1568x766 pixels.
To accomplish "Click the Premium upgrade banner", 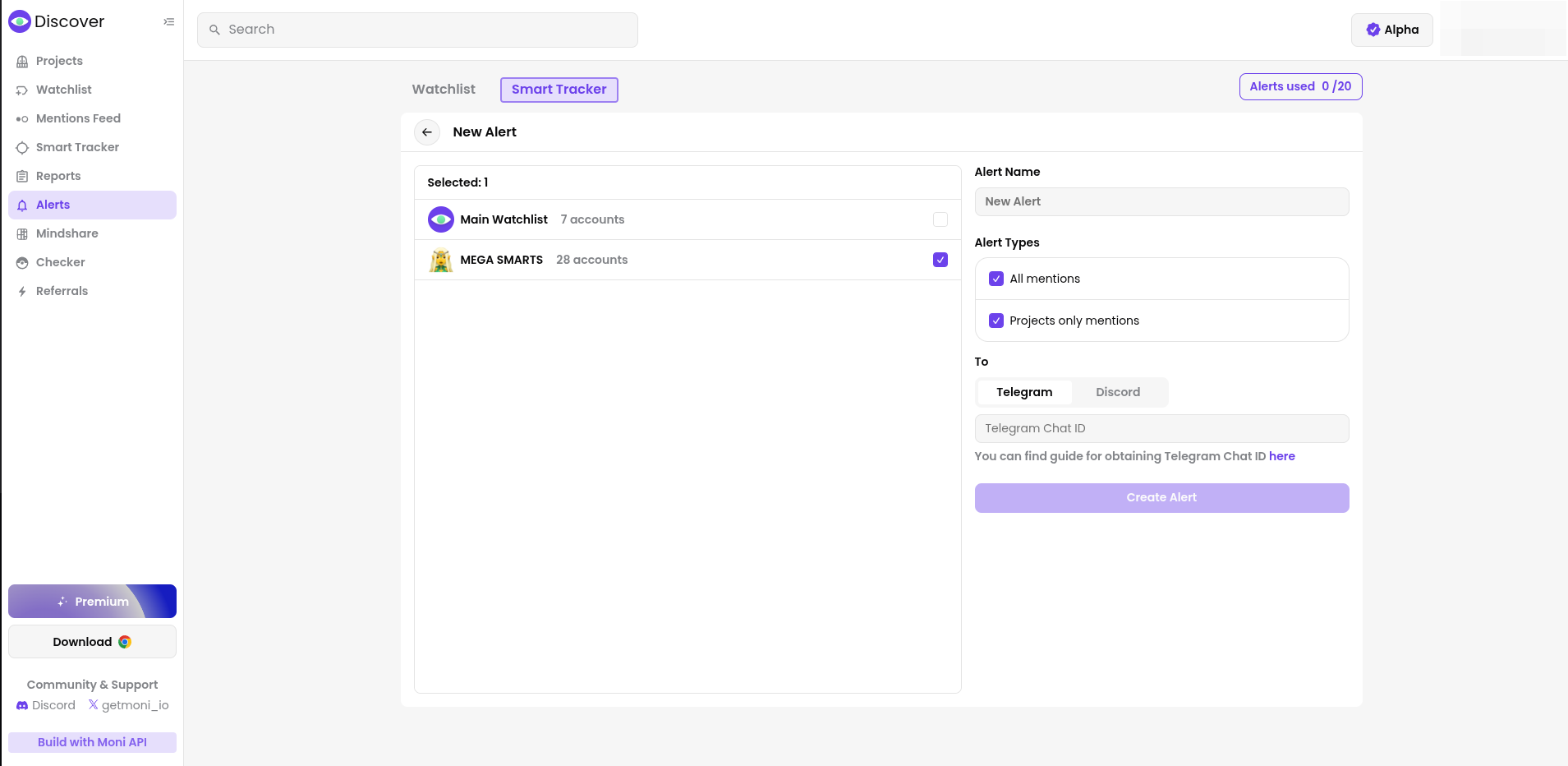I will (x=92, y=602).
